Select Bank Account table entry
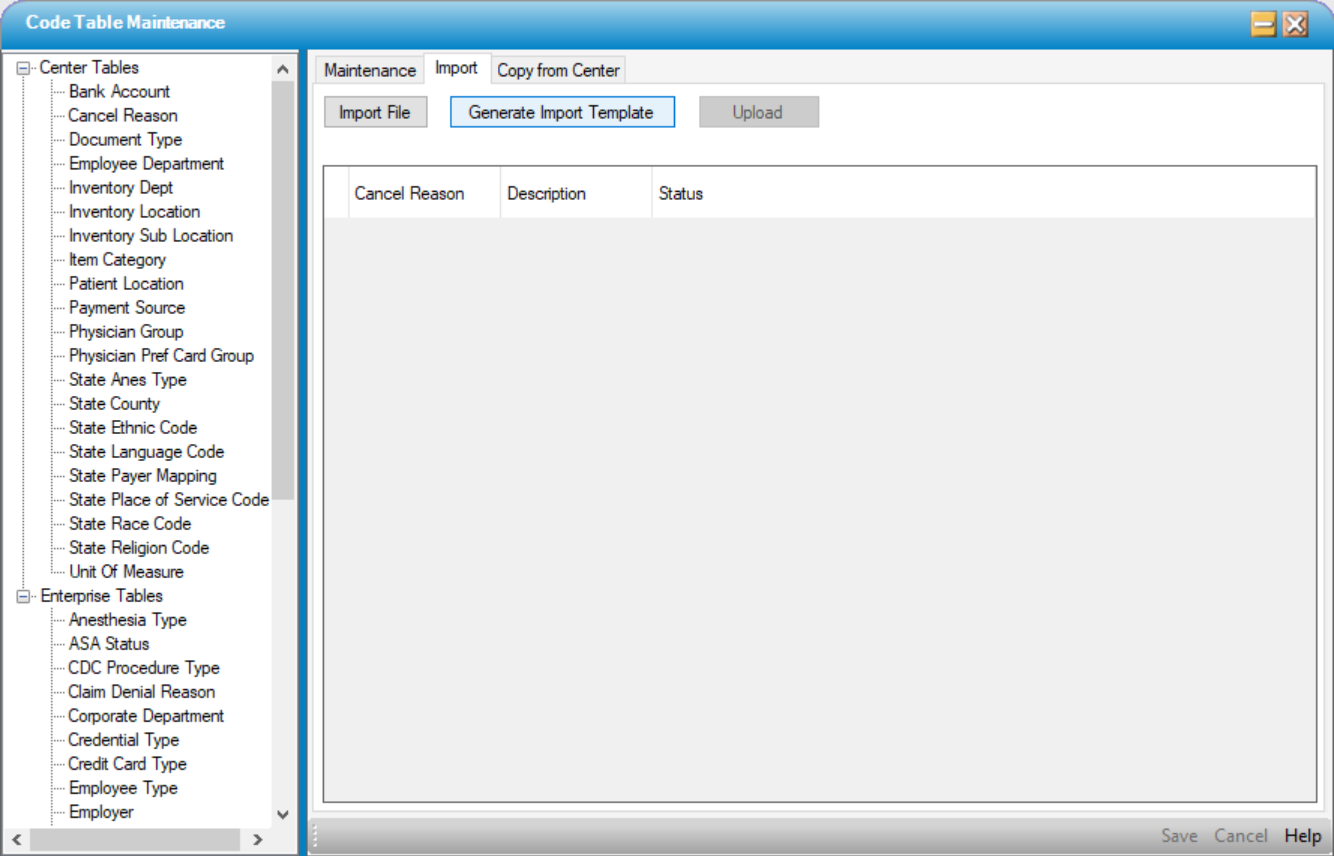 pyautogui.click(x=119, y=92)
